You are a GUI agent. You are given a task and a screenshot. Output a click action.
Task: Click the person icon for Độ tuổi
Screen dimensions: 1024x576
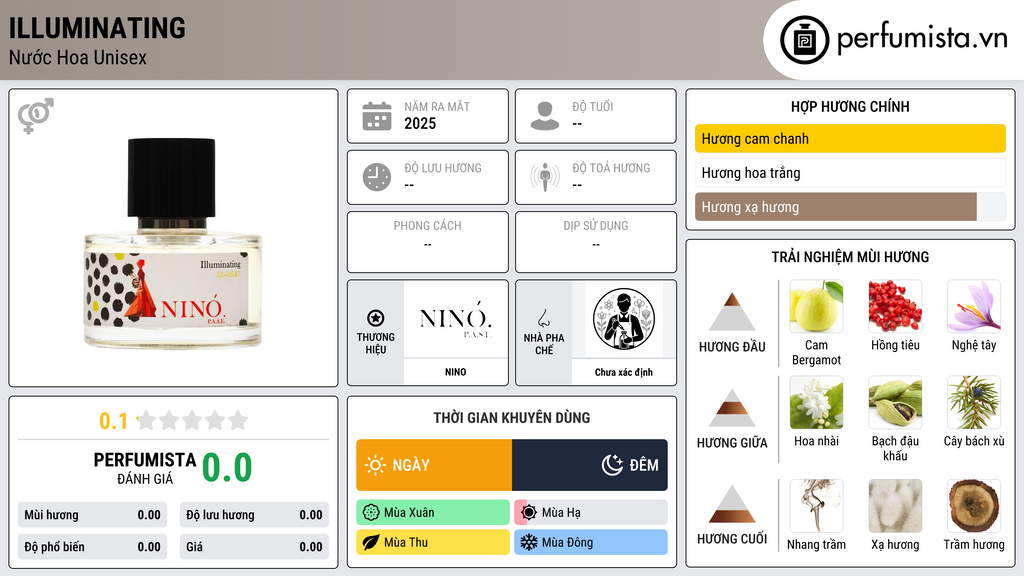545,116
